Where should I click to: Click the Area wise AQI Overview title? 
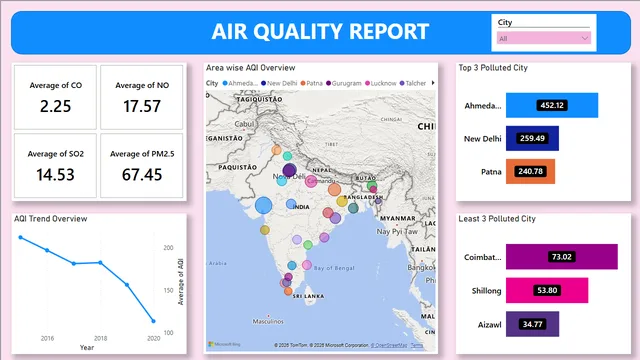click(250, 68)
